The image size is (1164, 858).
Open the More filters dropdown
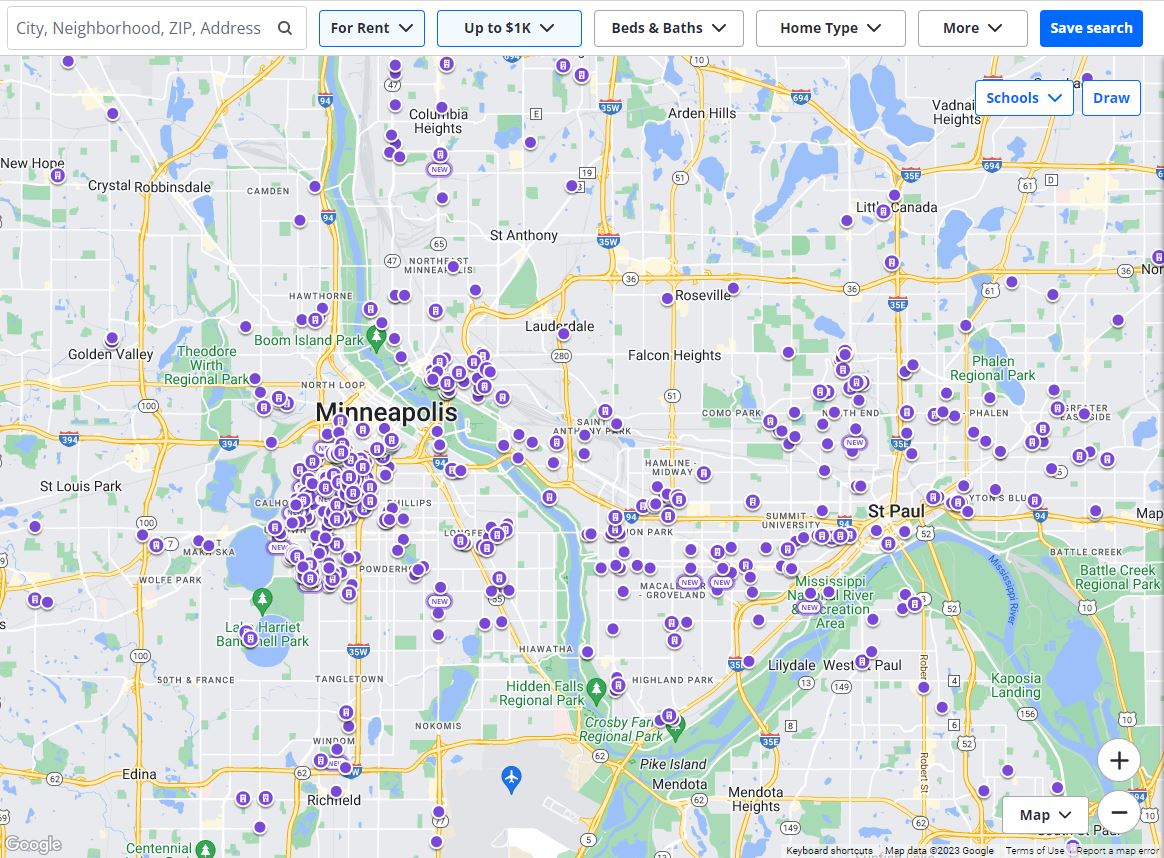coord(972,28)
